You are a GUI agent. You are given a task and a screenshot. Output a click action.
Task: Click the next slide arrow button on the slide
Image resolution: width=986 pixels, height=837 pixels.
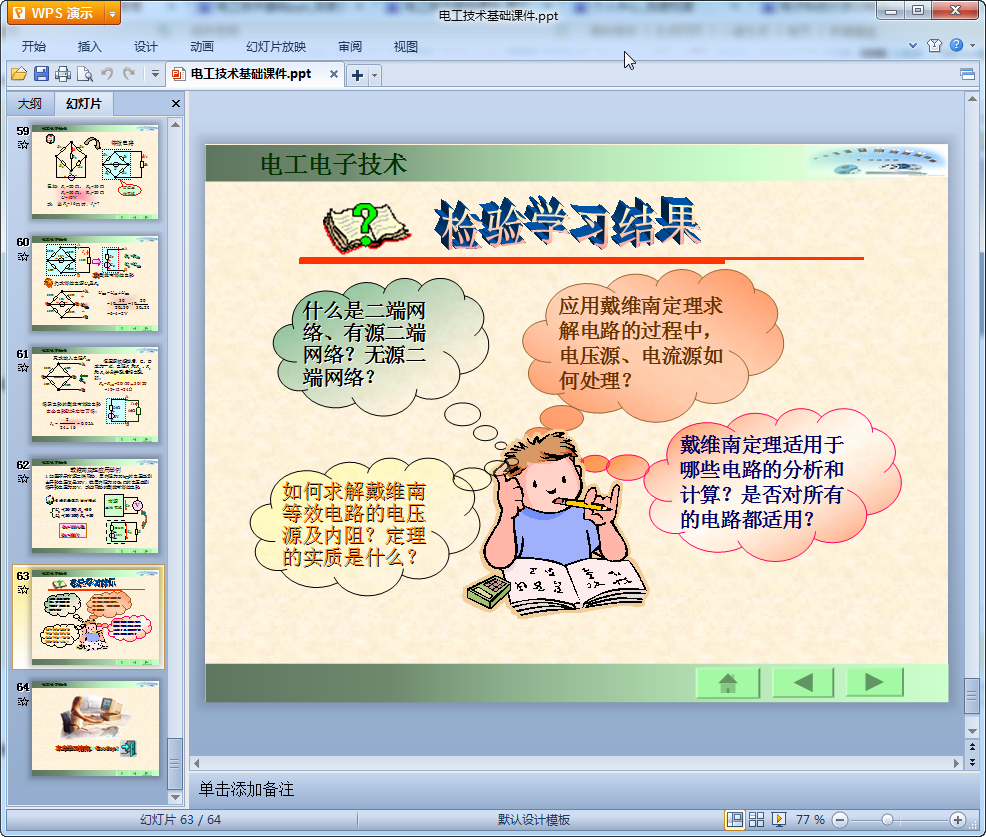(x=875, y=682)
